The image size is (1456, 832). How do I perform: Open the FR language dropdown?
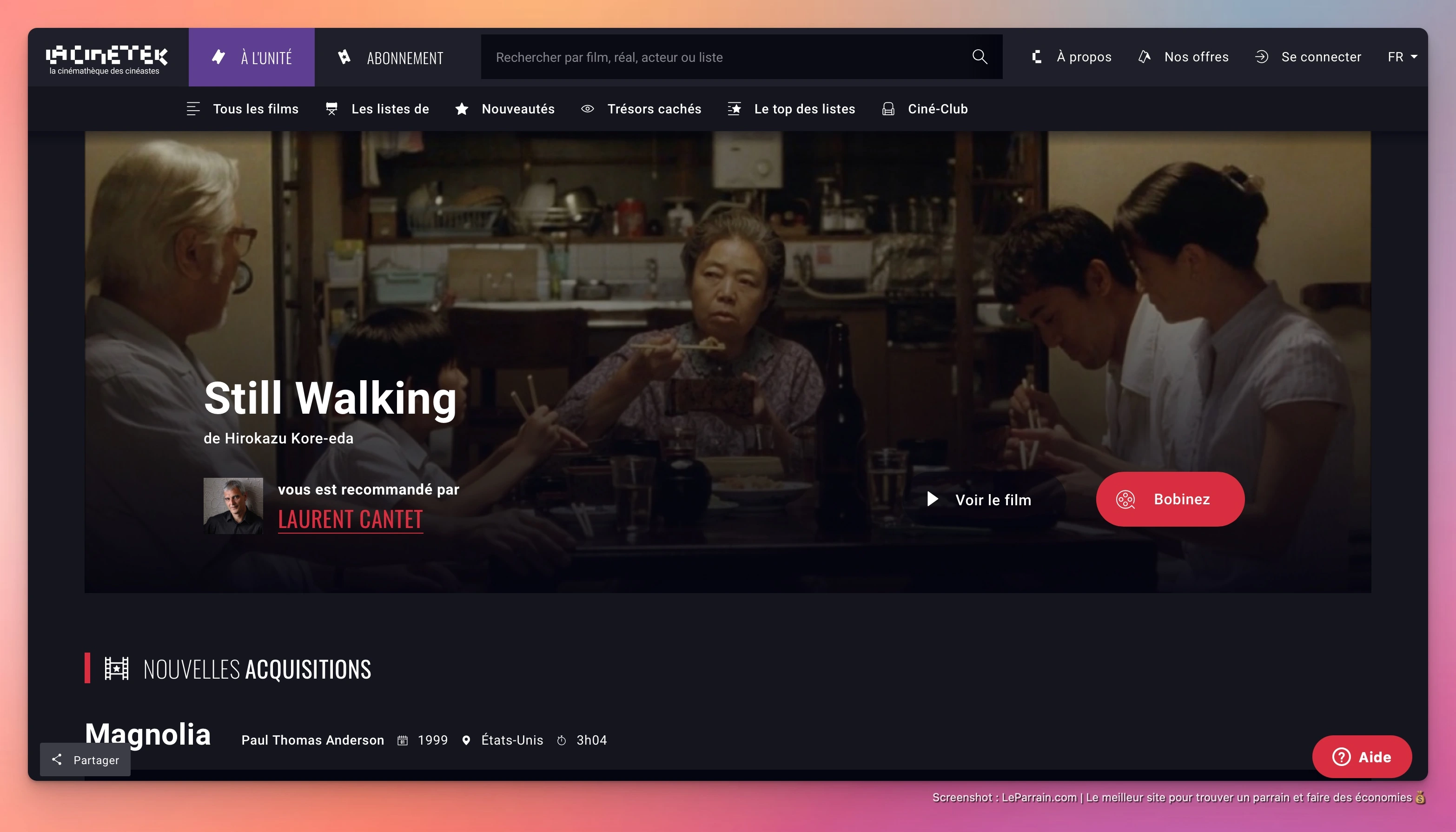point(1402,57)
